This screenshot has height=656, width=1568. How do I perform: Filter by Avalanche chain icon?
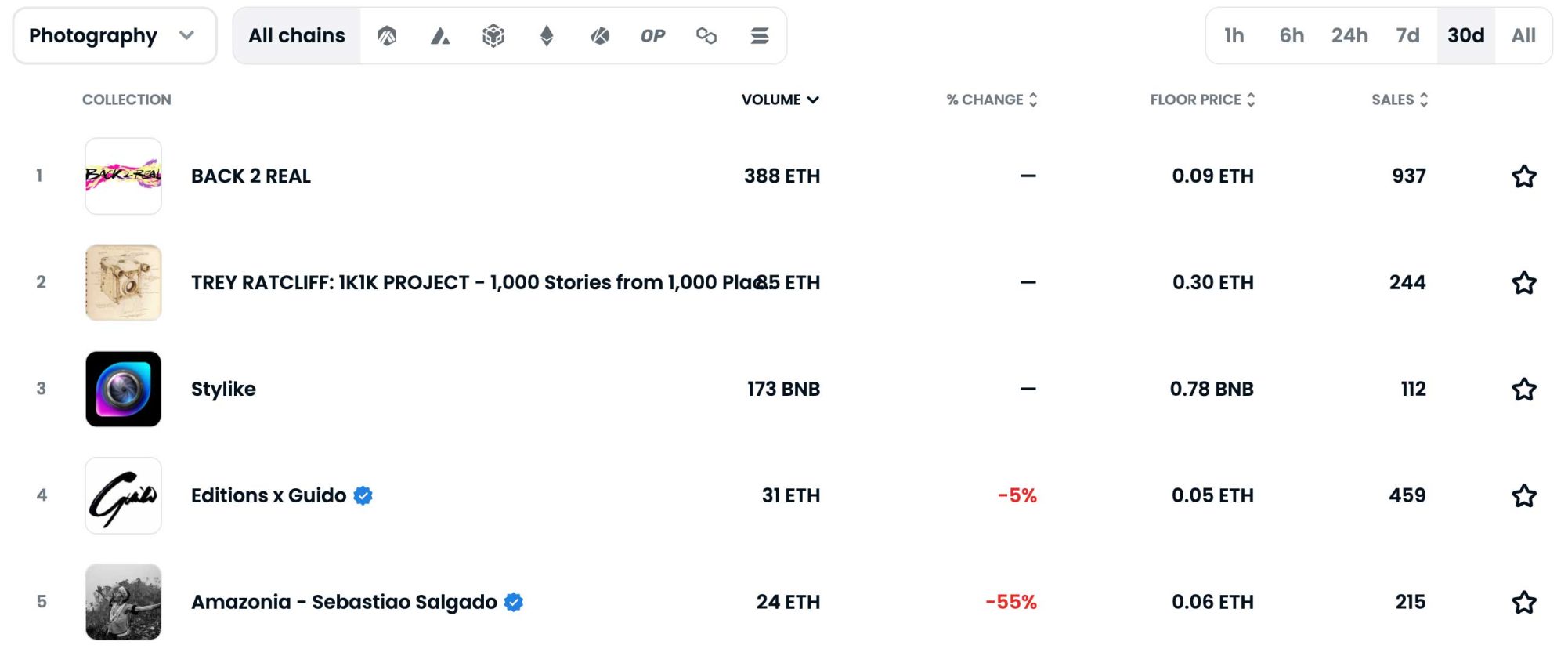[x=440, y=36]
